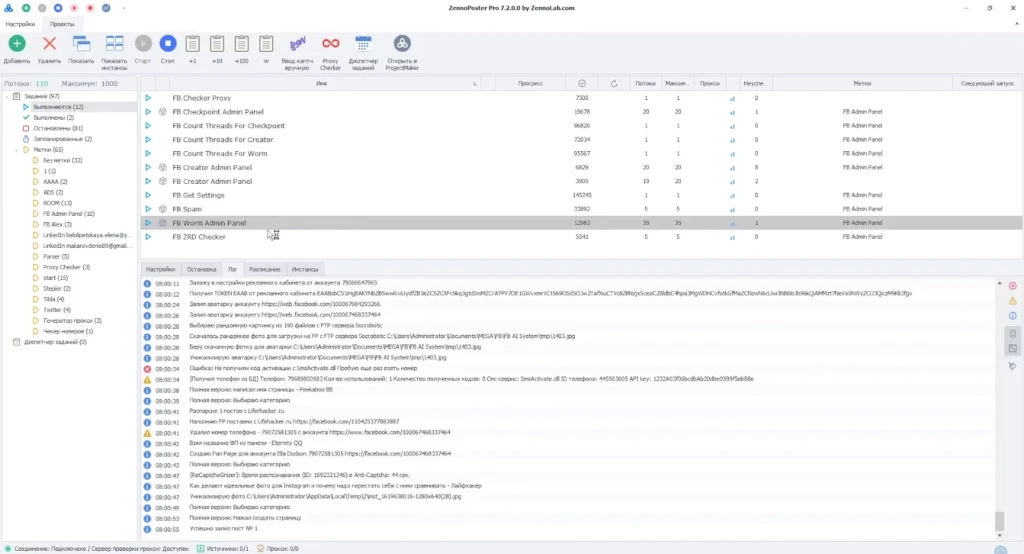This screenshot has width=1024, height=554.
Task: Click Открыть в ProjectMaker icon
Action: 402,43
